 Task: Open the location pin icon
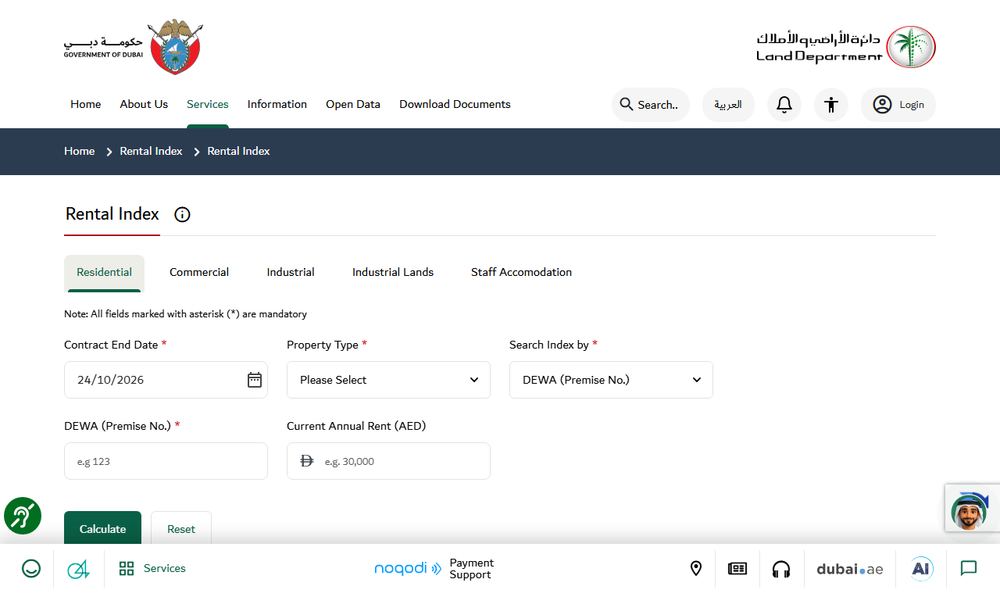[696, 568]
